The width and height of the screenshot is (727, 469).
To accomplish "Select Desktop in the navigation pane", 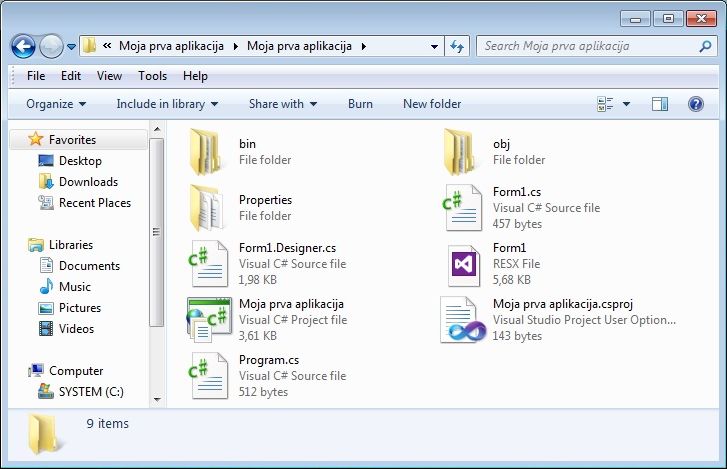I will click(80, 161).
